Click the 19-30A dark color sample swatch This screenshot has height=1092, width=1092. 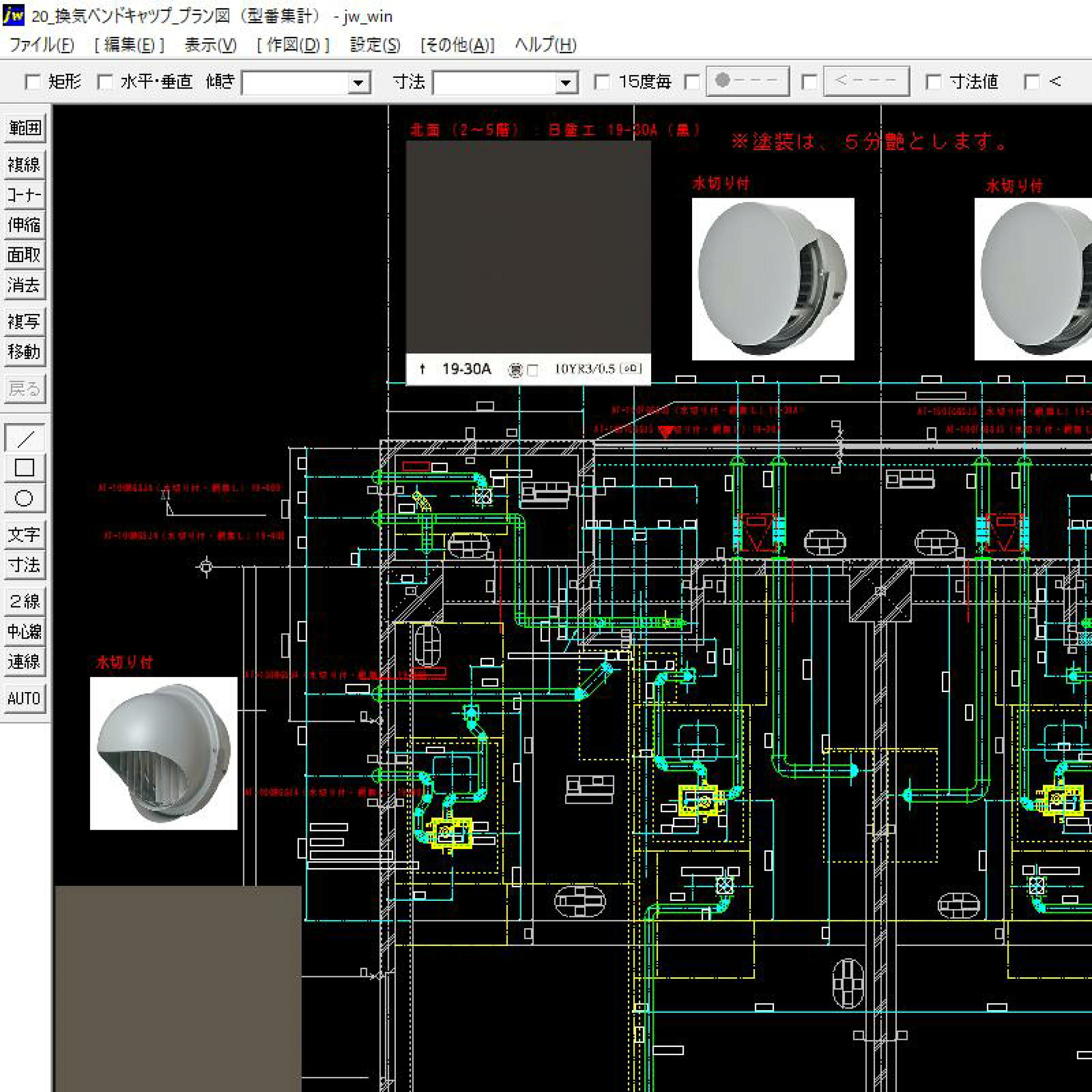[528, 249]
